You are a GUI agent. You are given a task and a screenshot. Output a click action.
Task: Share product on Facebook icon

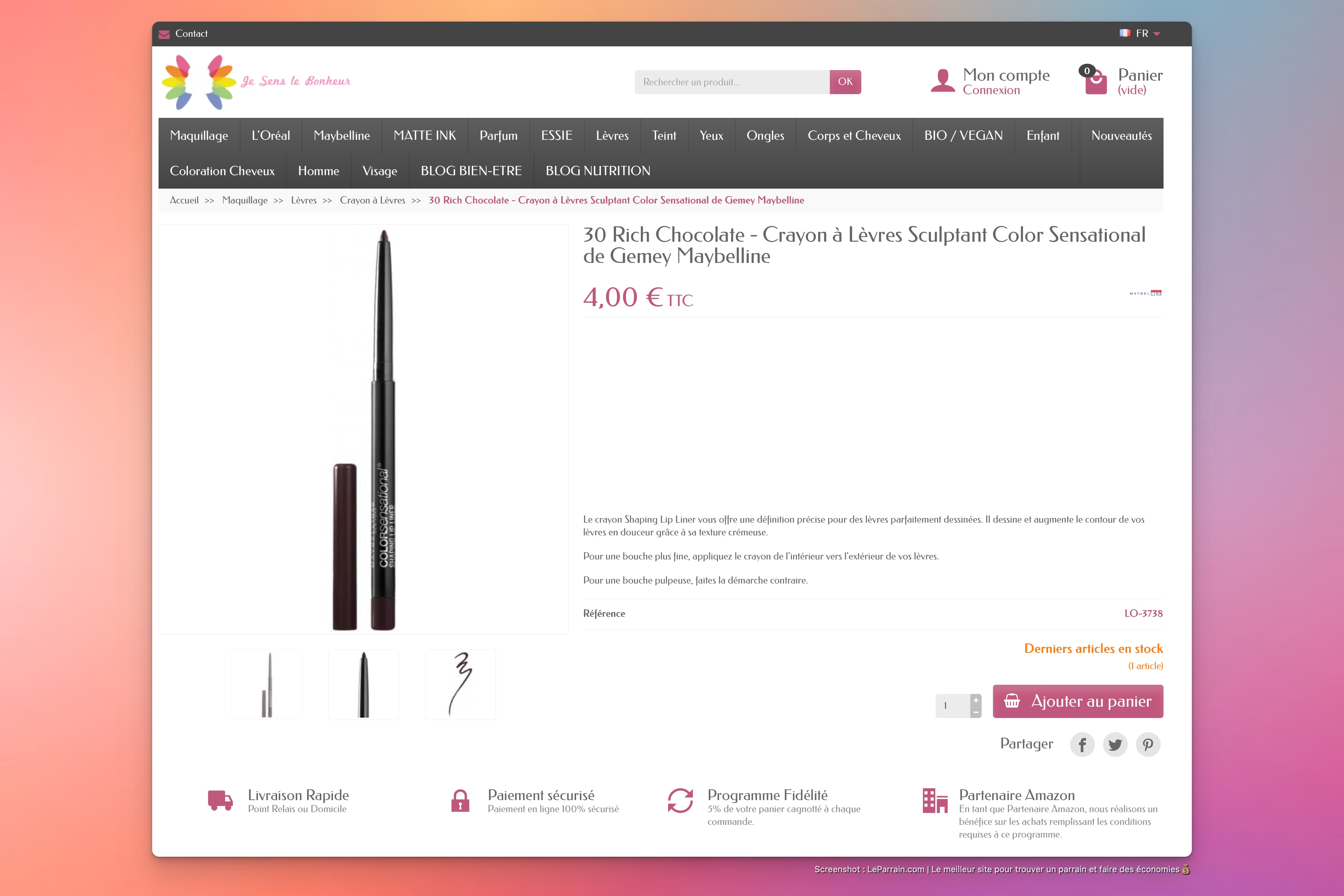coord(1082,744)
